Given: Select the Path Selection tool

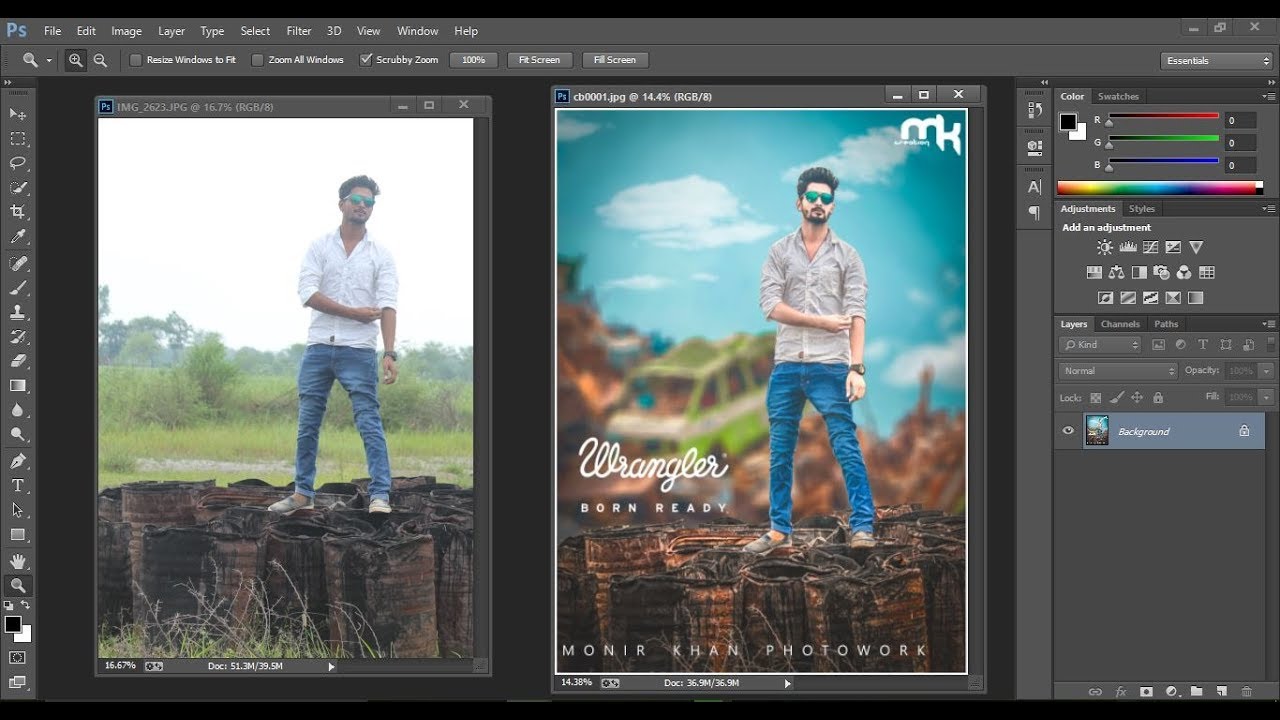Looking at the screenshot, I should pyautogui.click(x=18, y=510).
